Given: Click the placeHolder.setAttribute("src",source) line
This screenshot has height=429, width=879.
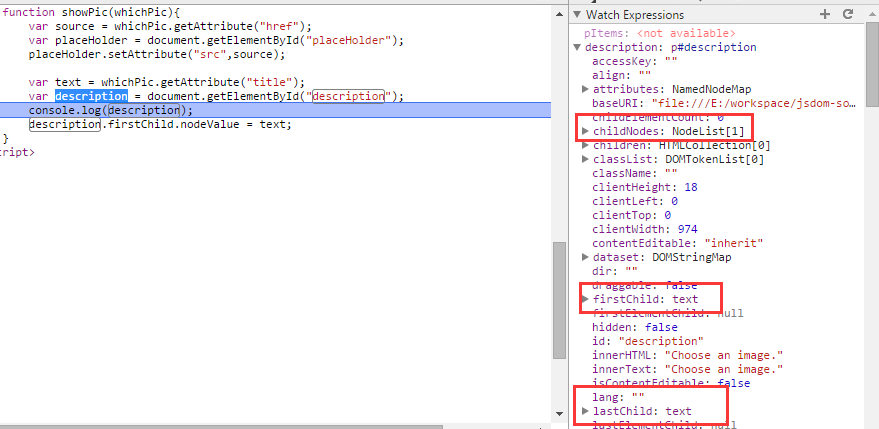Looking at the screenshot, I should [157, 54].
